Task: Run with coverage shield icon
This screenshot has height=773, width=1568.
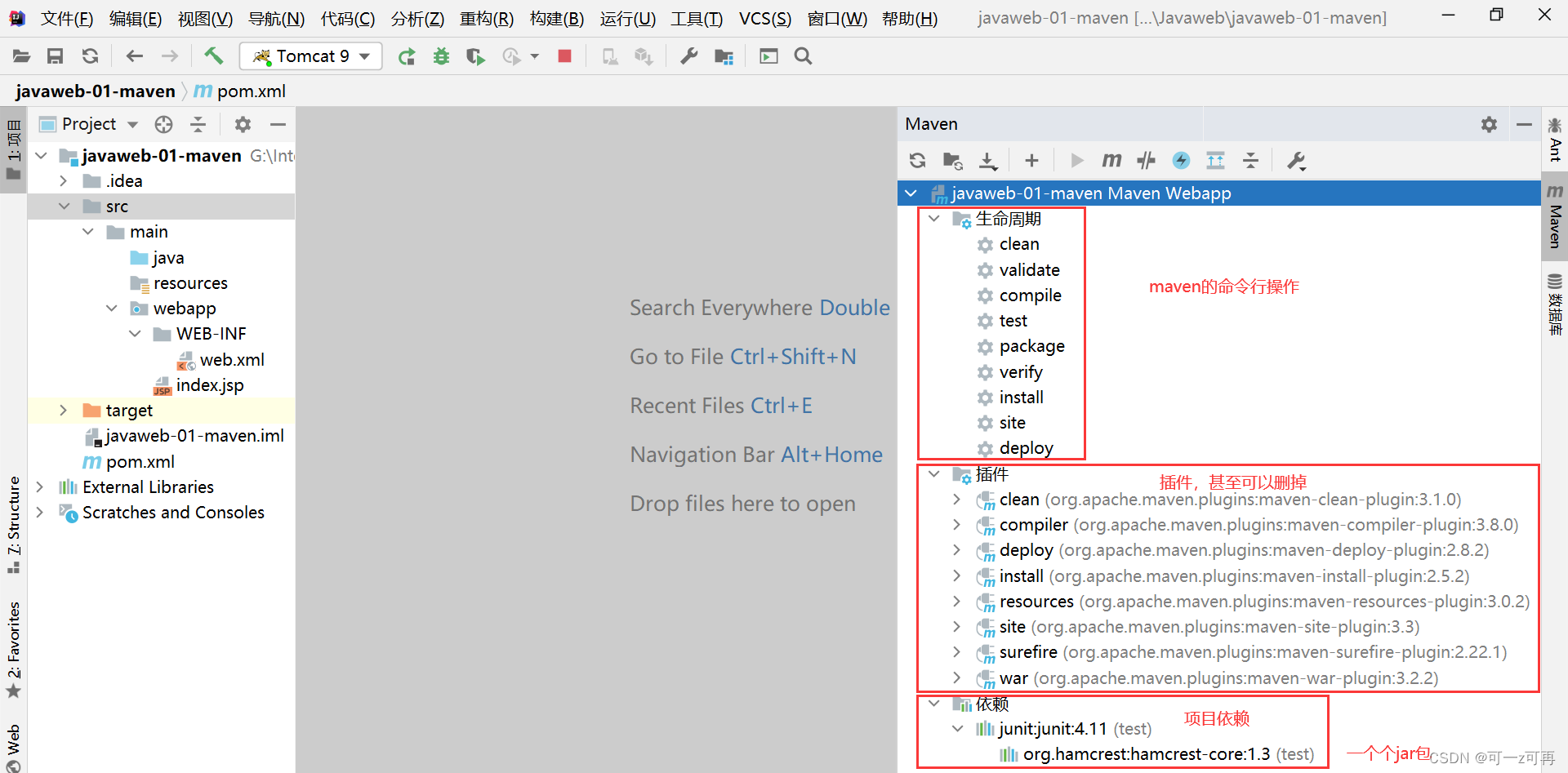Action: point(475,56)
